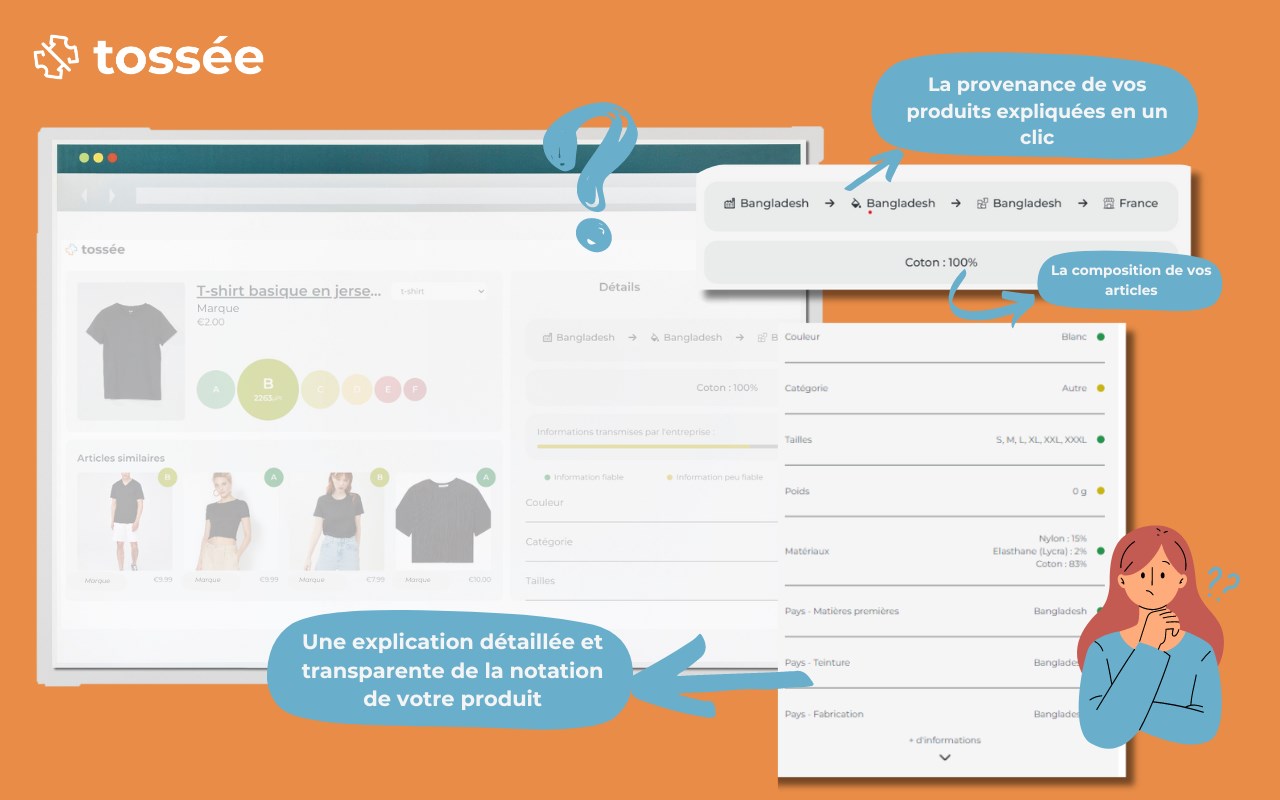Select the F score circle

point(414,389)
